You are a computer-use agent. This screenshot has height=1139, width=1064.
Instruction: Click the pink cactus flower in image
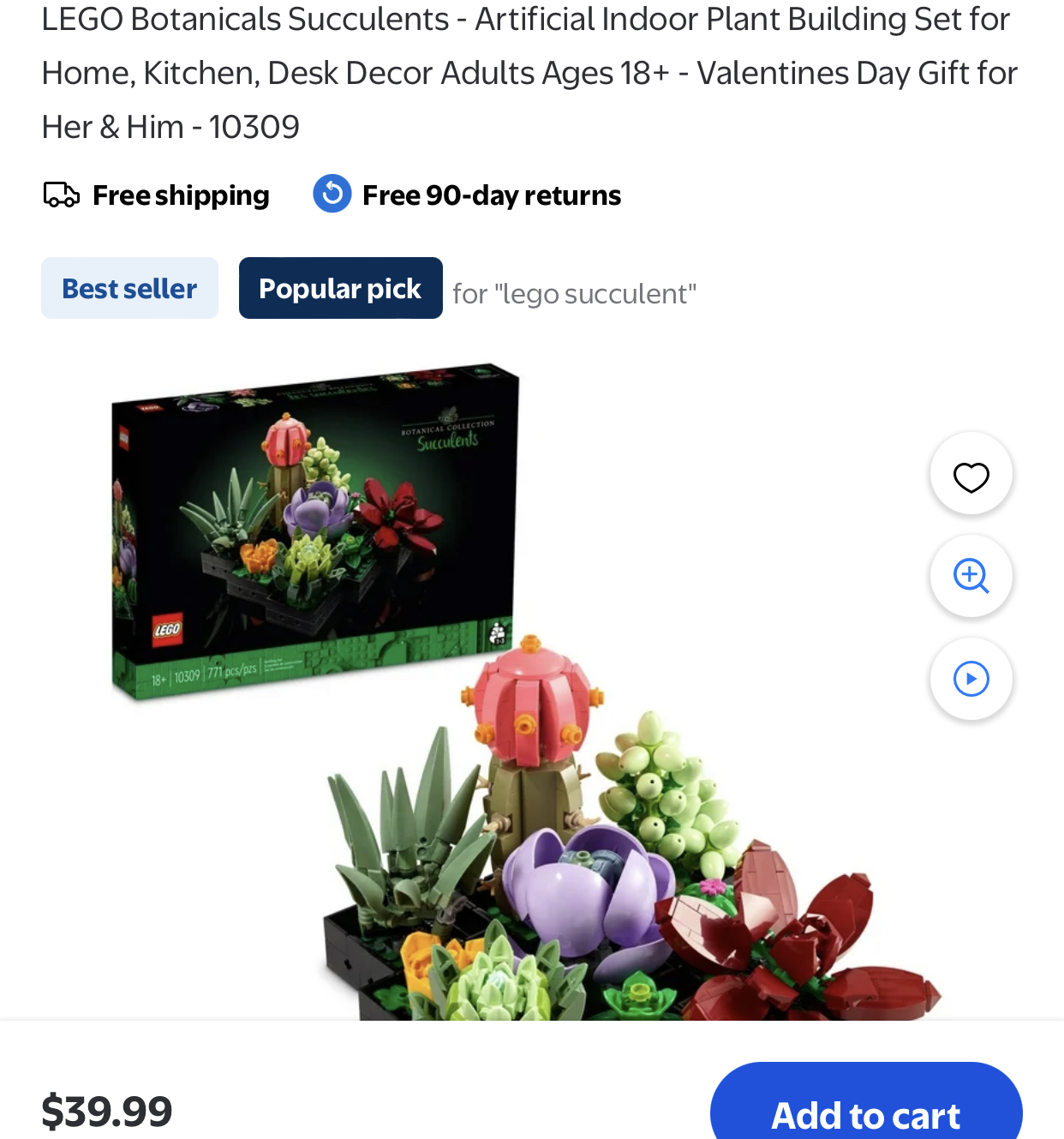click(533, 700)
